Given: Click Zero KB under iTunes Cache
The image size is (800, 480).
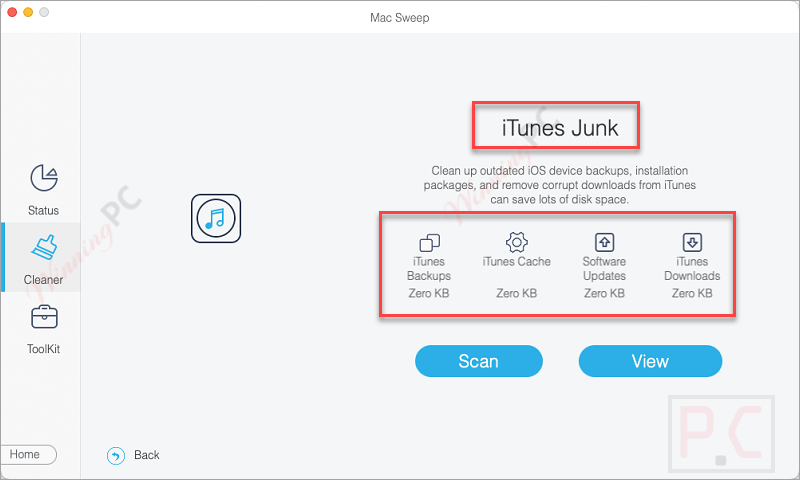Looking at the screenshot, I should pos(516,293).
